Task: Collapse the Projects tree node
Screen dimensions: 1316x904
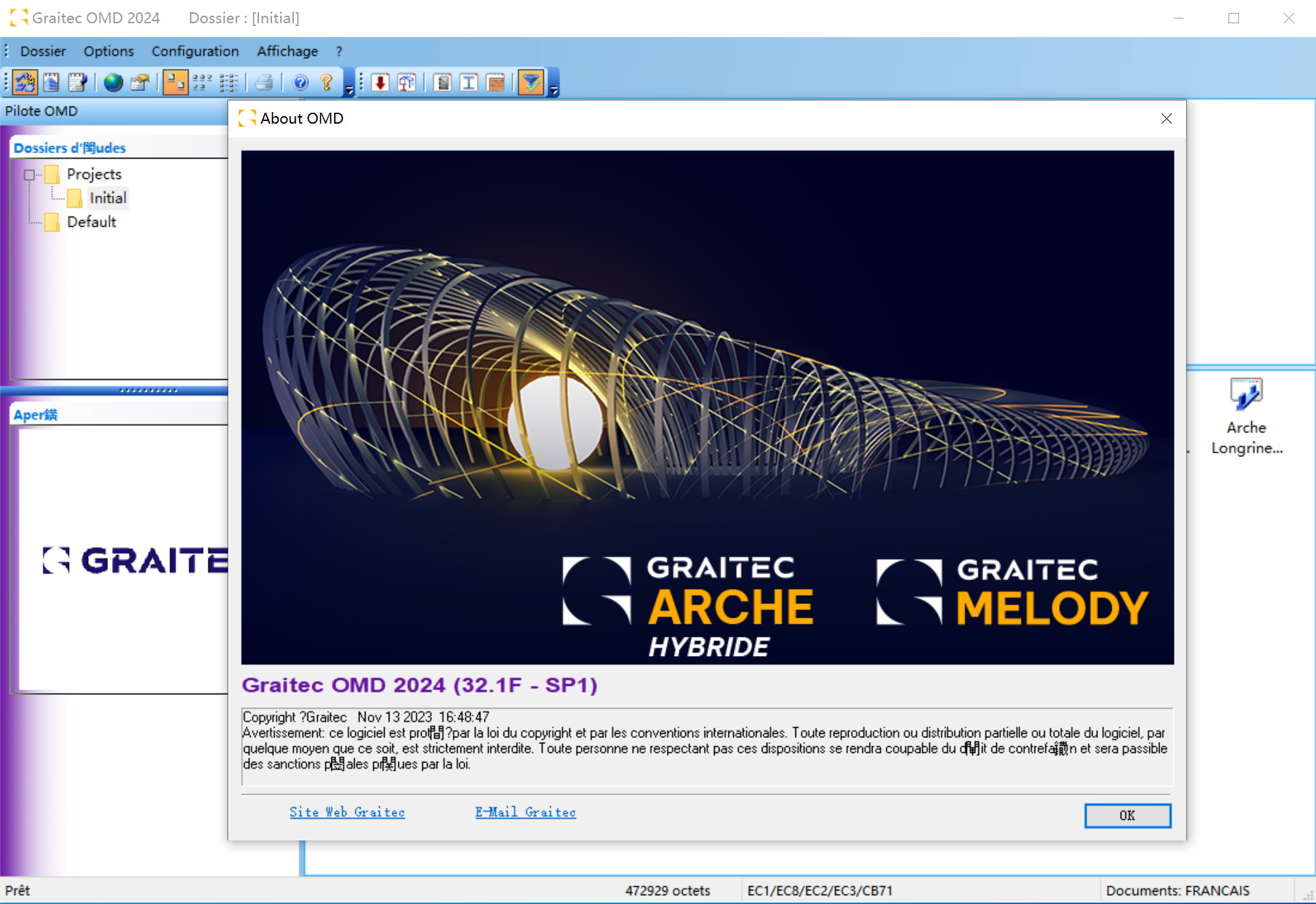Action: (29, 175)
